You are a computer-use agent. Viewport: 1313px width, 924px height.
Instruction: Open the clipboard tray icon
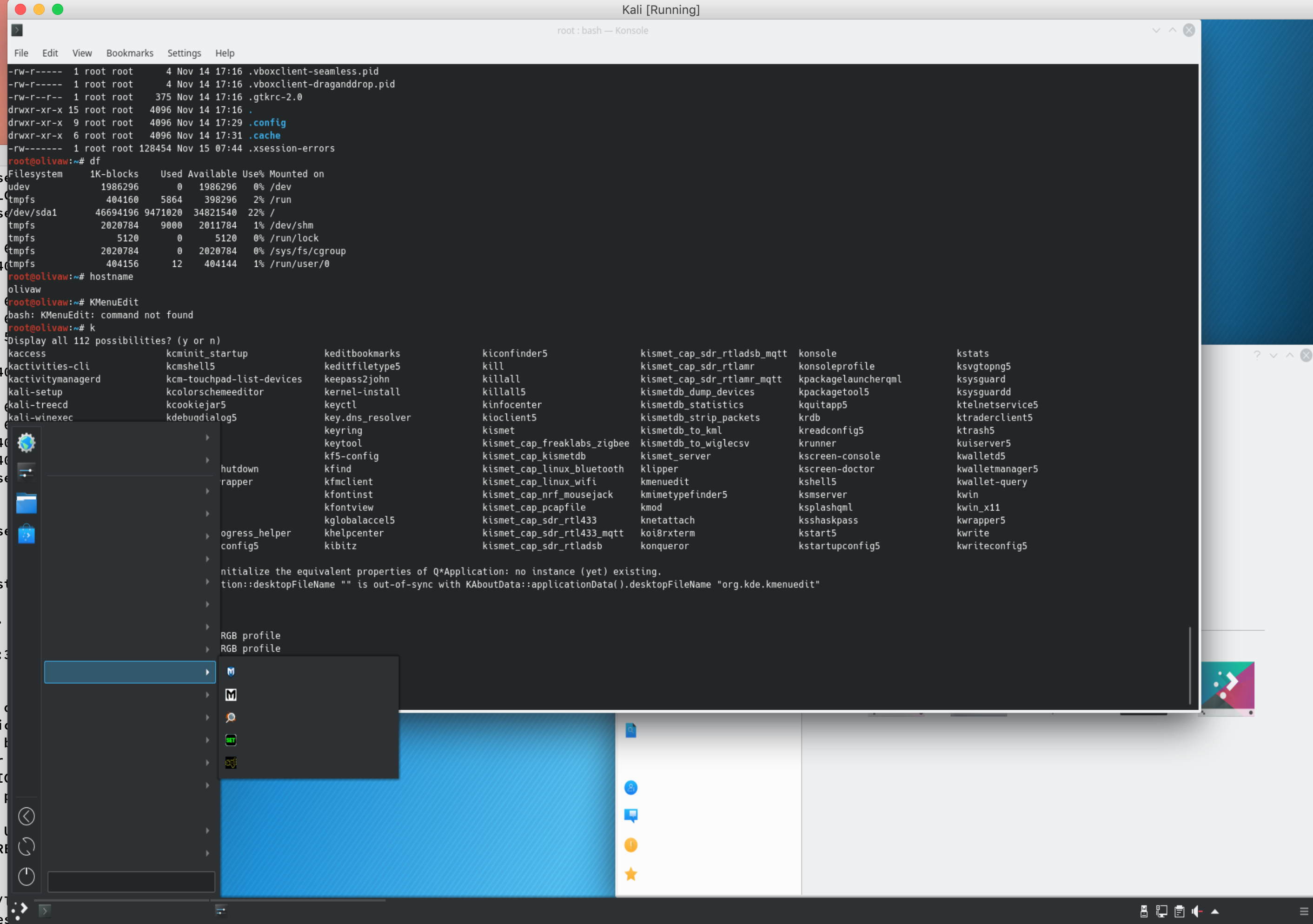tap(1179, 911)
